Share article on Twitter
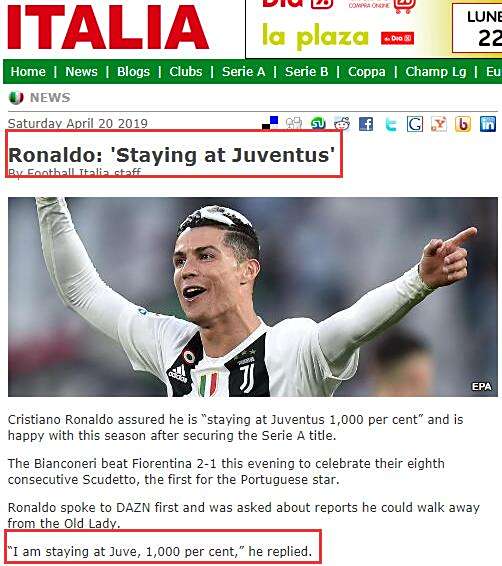 coord(390,125)
